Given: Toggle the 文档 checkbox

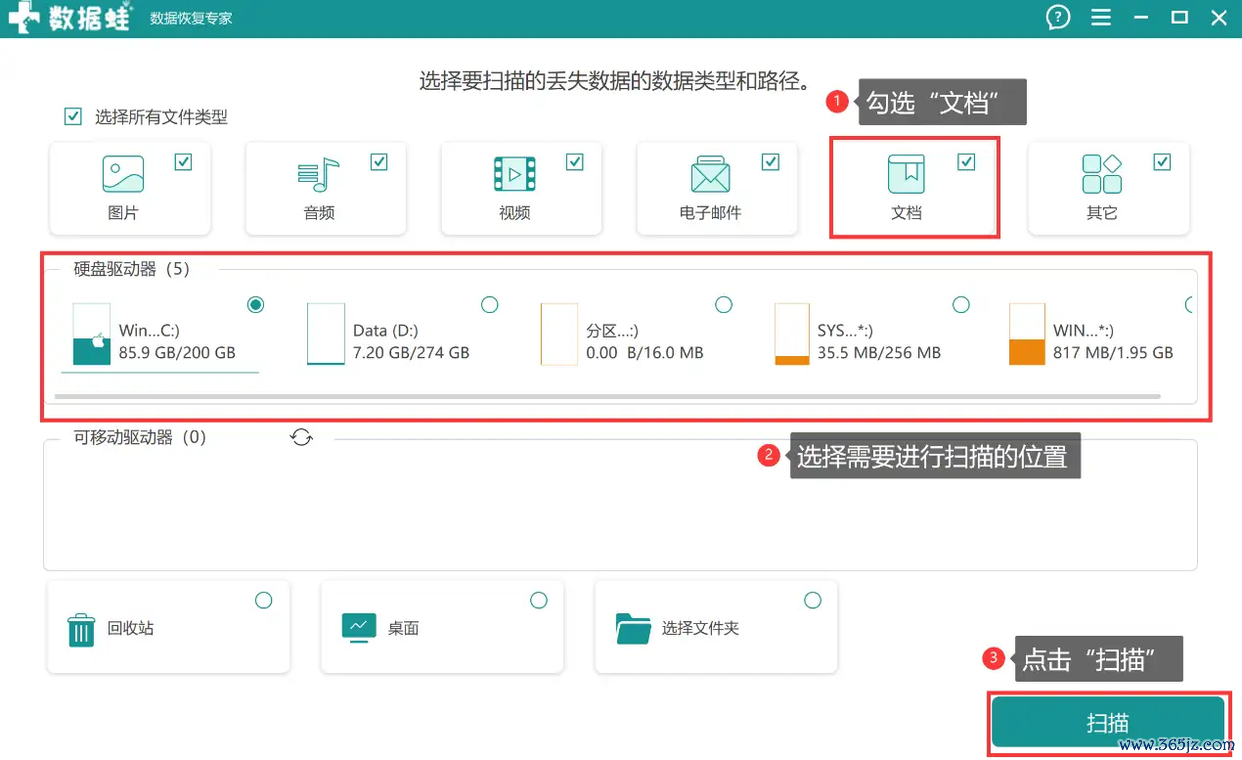Looking at the screenshot, I should (966, 161).
